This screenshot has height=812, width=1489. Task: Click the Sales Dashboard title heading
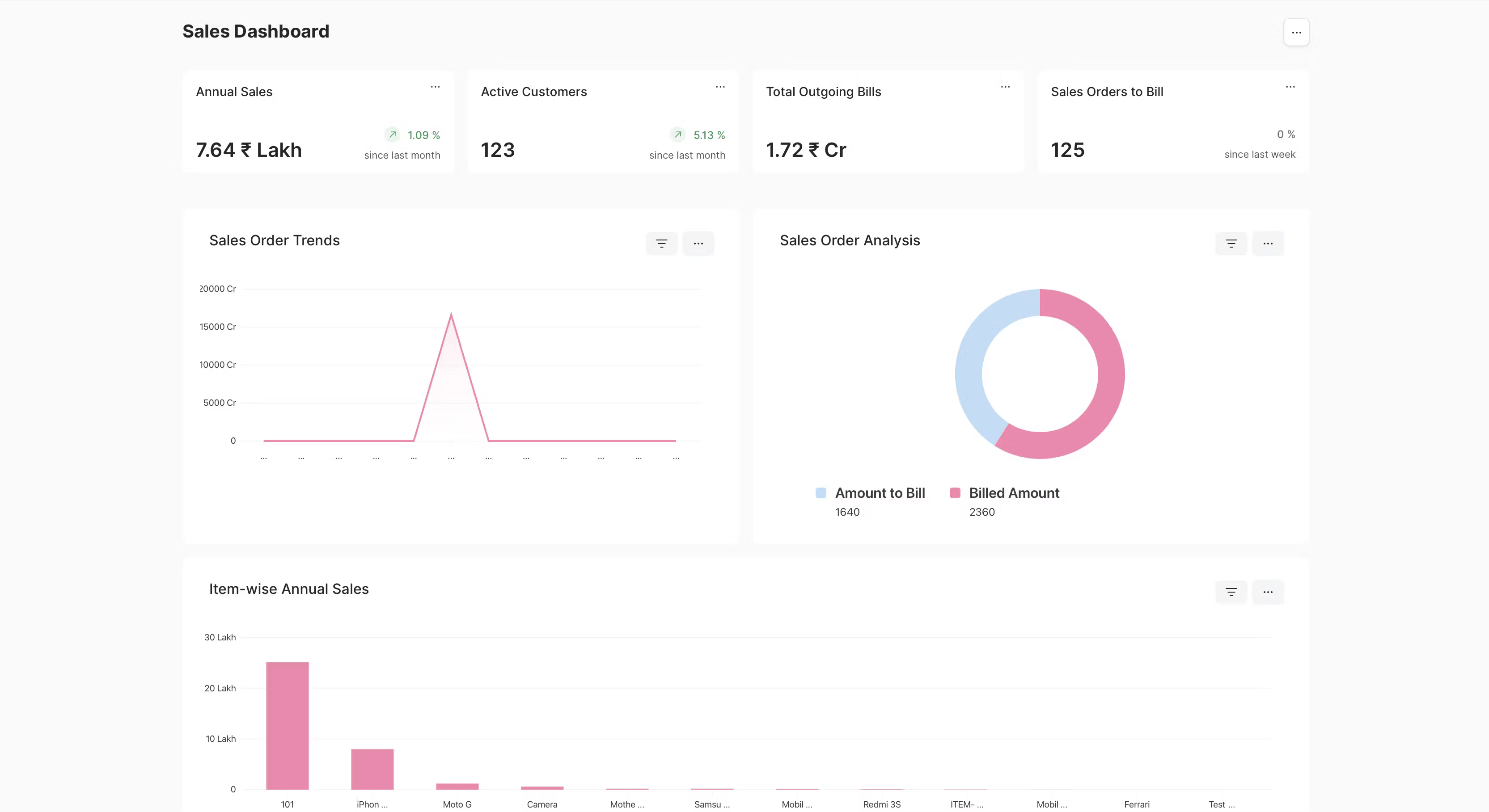256,31
